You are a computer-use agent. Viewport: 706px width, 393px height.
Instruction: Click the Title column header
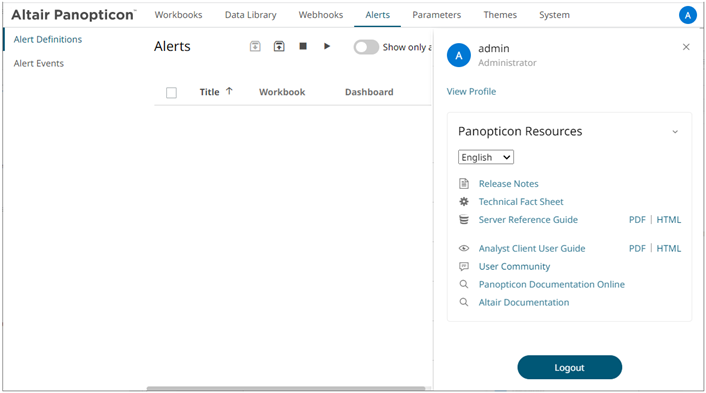[x=209, y=92]
